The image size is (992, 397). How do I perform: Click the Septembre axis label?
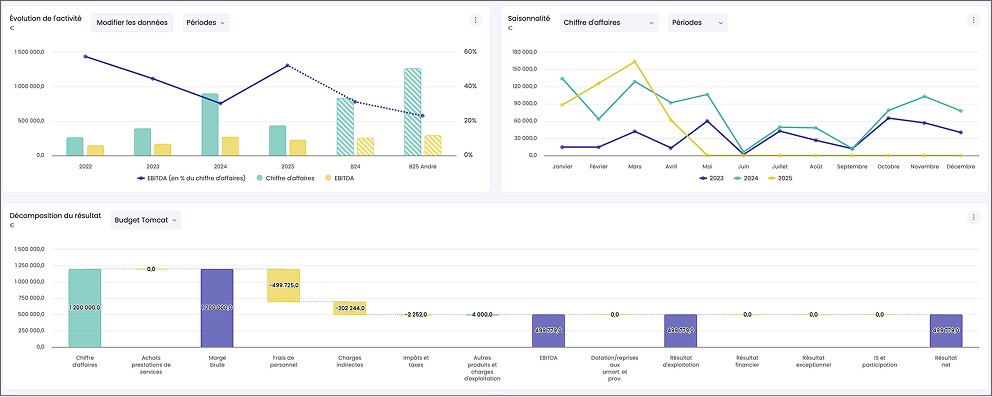click(852, 166)
